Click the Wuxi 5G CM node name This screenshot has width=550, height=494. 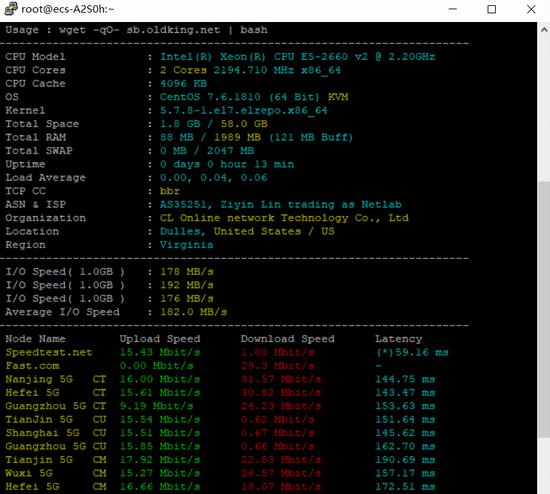click(55, 473)
